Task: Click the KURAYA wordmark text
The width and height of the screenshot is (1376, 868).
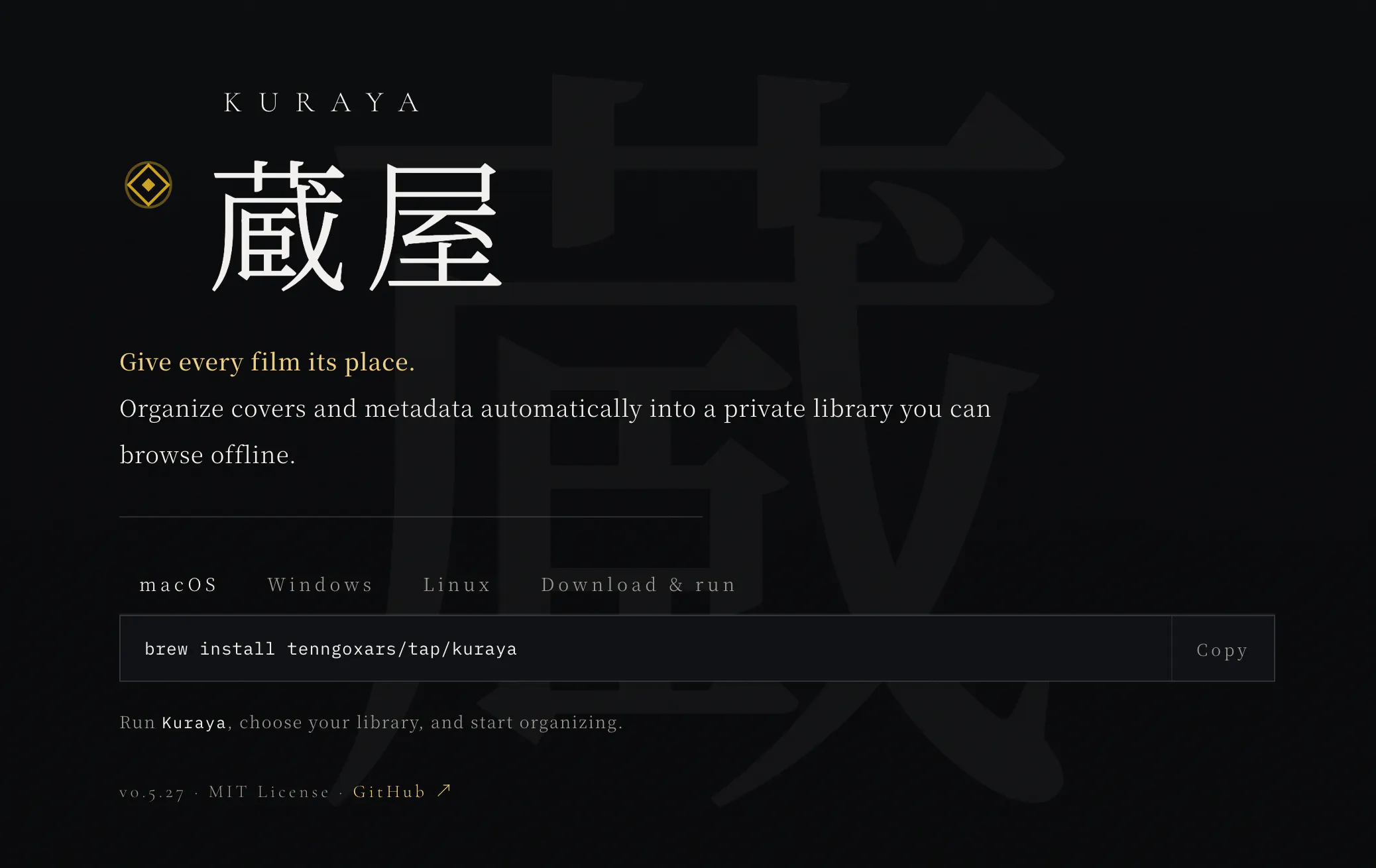Action: point(323,103)
